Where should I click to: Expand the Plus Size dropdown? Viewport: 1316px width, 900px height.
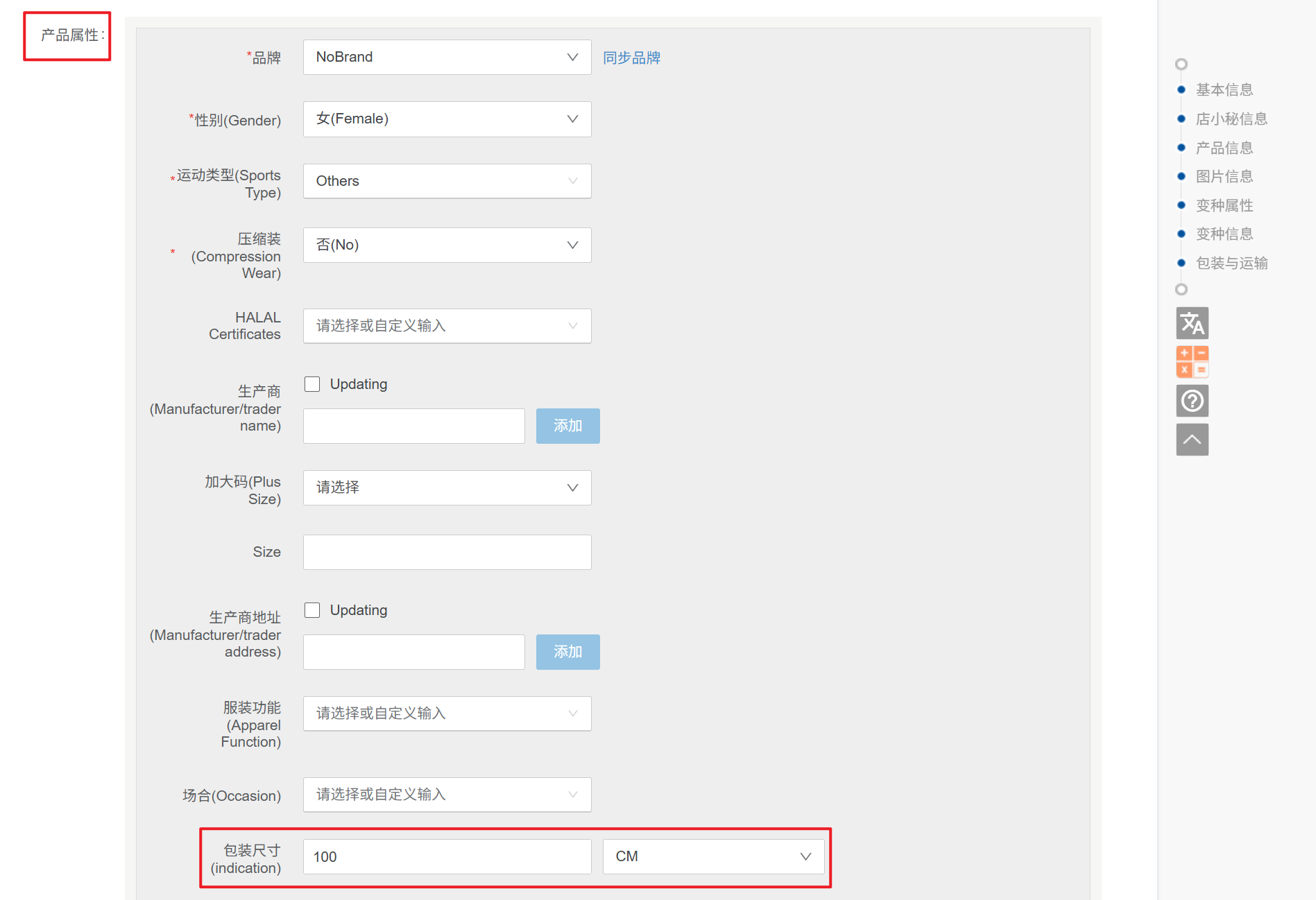(x=447, y=487)
